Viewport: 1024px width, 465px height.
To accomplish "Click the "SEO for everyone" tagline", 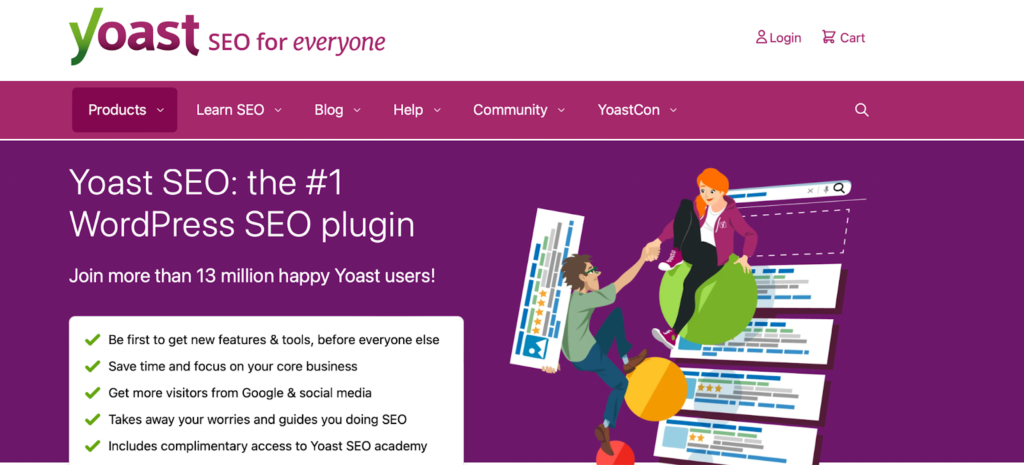I will click(296, 42).
